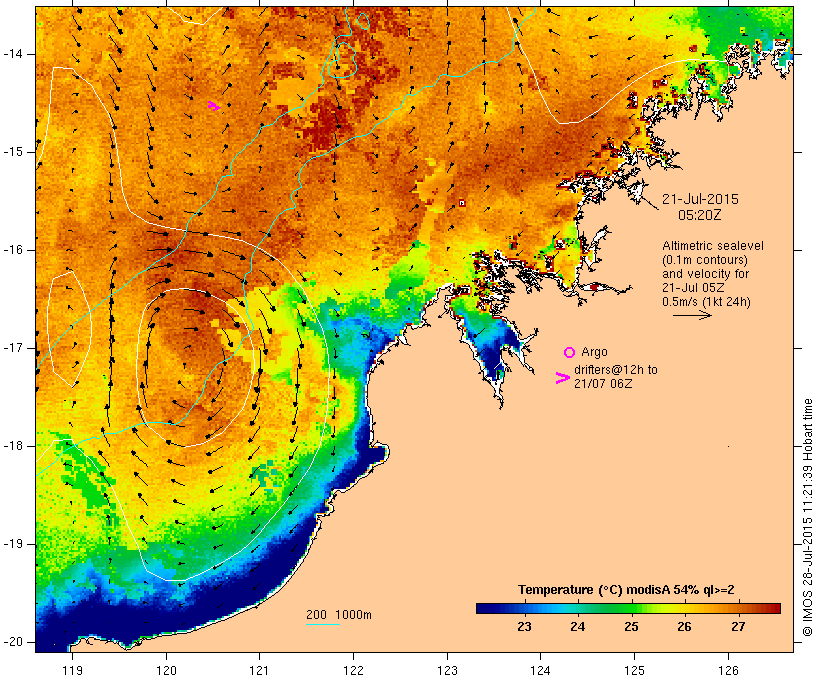This screenshot has width=820, height=680.
Task: Click the magenta drifter arrow legend symbol
Action: pyautogui.click(x=562, y=378)
